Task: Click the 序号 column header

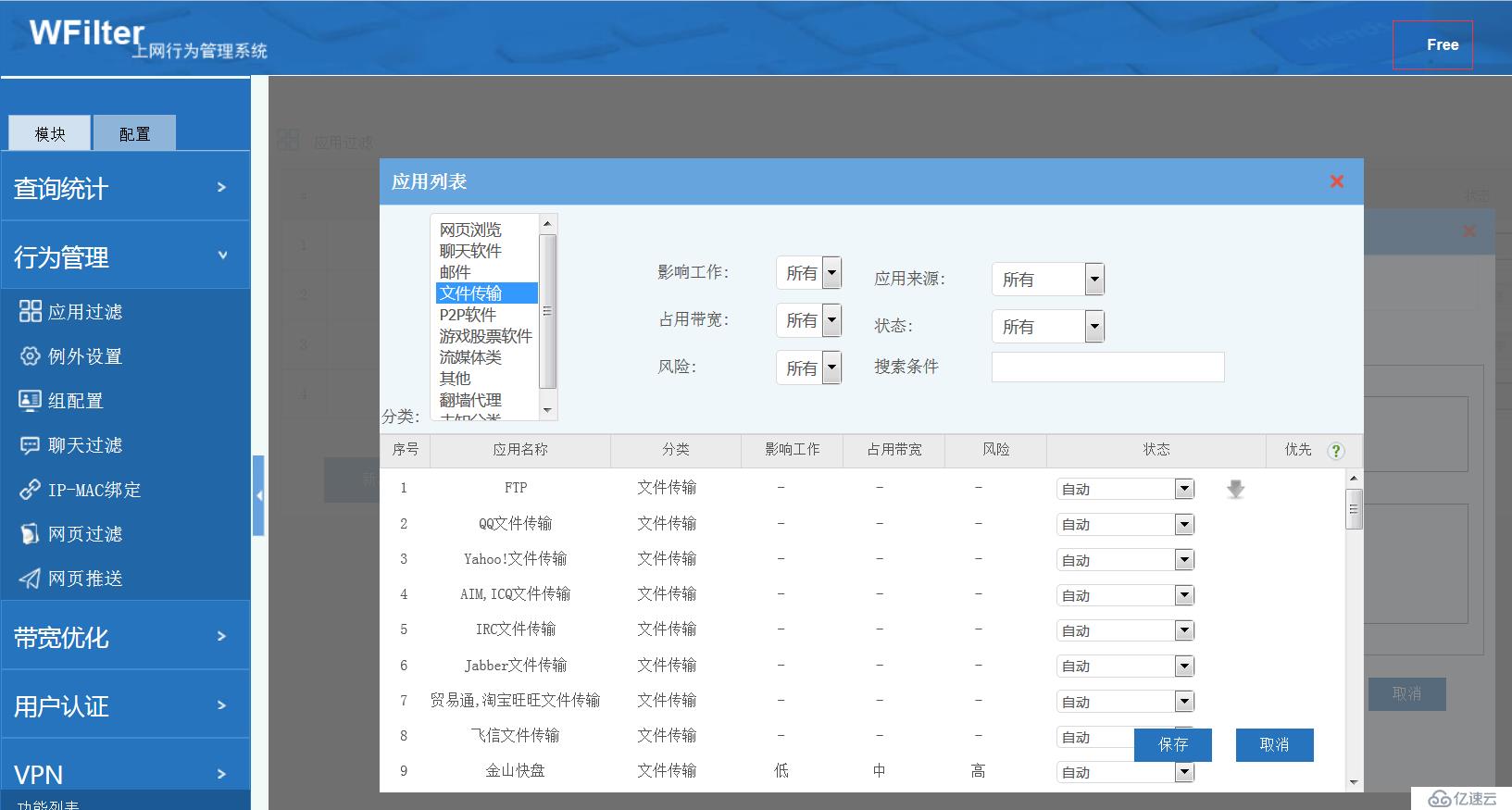Action: click(406, 450)
